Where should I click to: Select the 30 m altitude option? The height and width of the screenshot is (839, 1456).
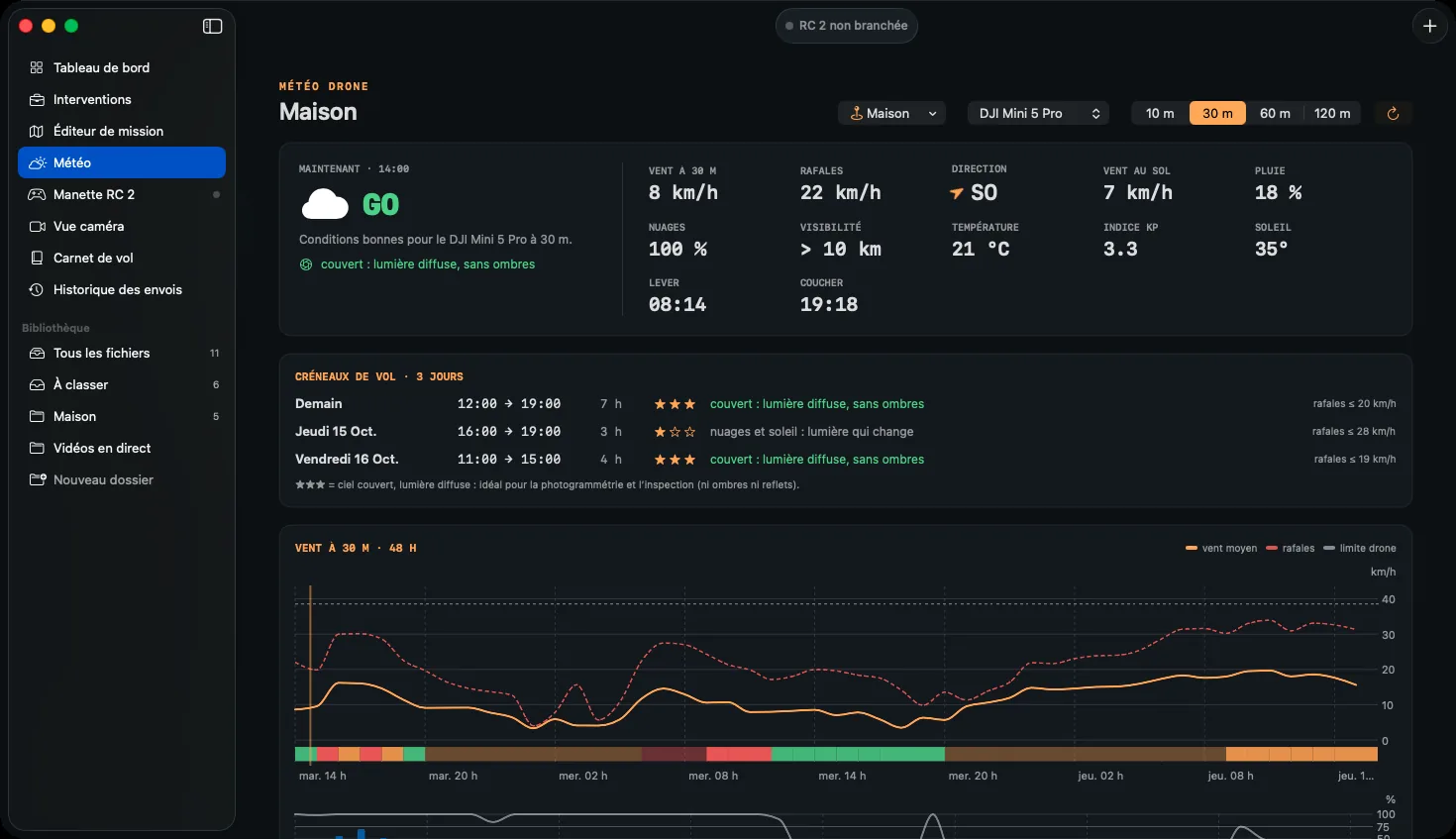1217,114
